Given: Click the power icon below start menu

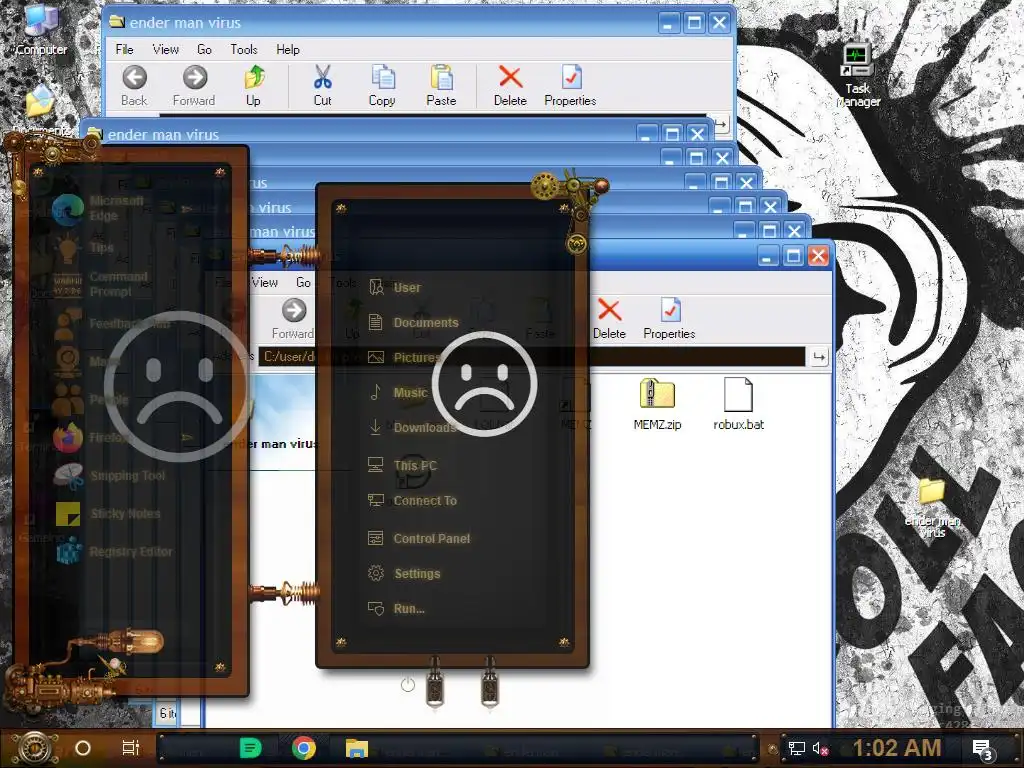Looking at the screenshot, I should pyautogui.click(x=408, y=685).
